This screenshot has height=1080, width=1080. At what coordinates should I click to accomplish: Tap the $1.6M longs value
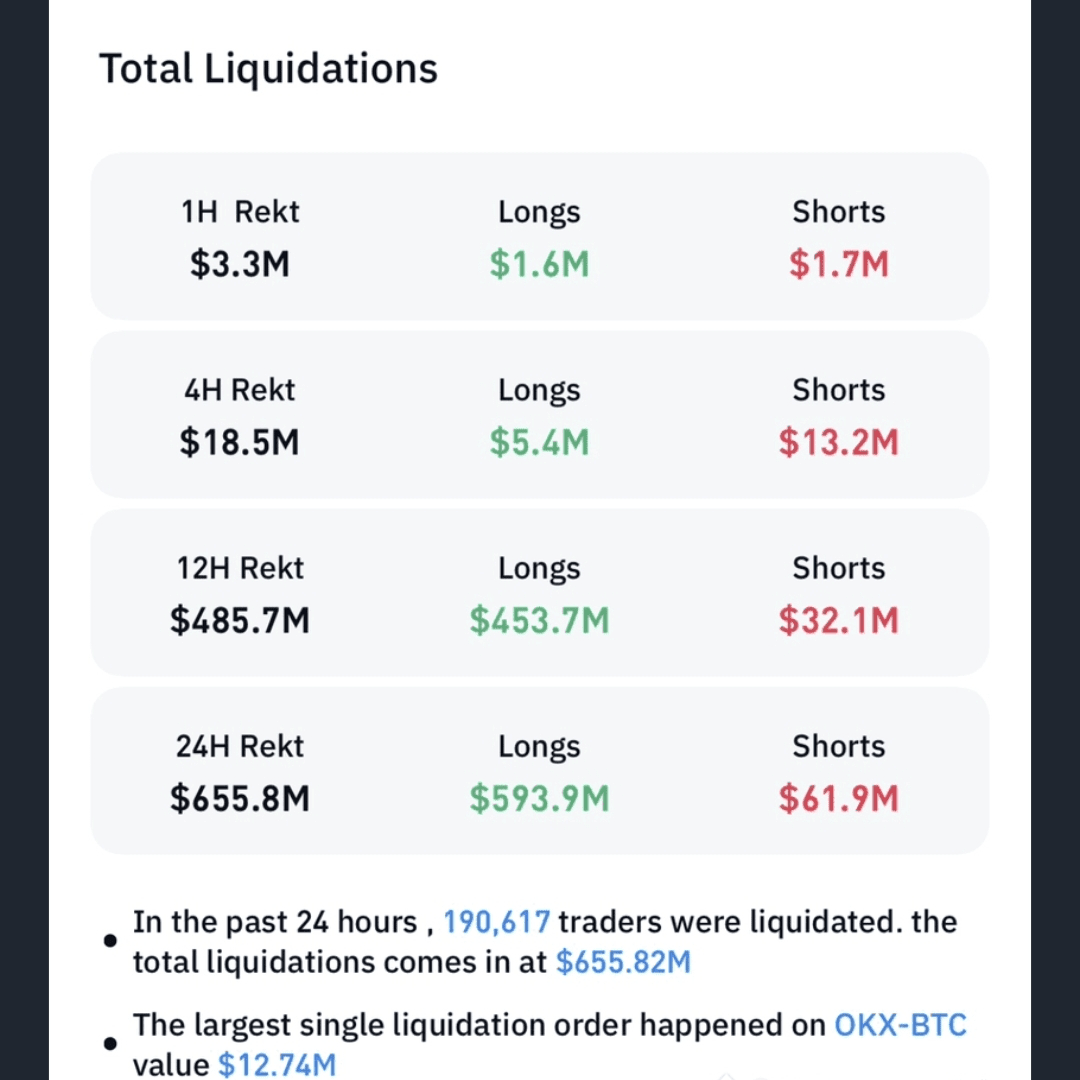539,264
